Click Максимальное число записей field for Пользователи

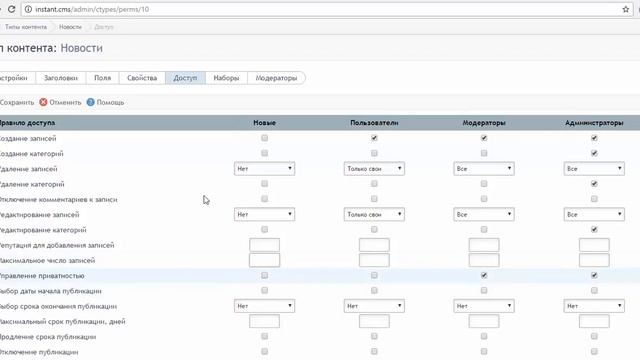(374, 260)
